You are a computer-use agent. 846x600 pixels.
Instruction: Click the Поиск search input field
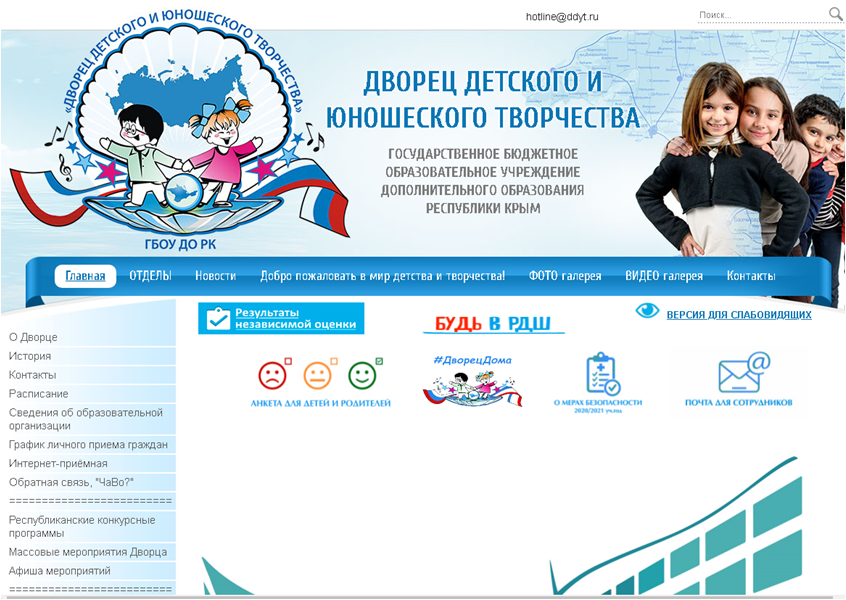pos(760,15)
